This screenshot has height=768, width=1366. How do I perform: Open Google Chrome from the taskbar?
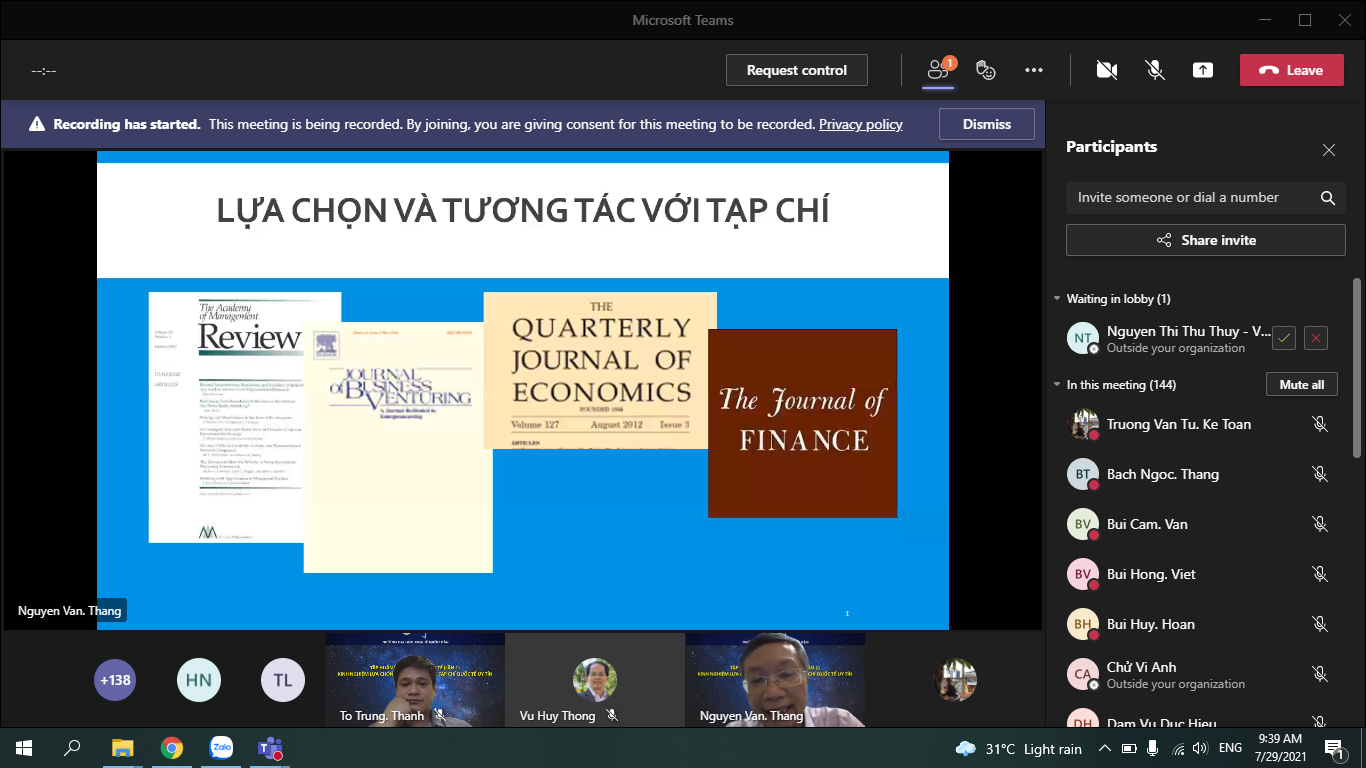coord(172,748)
